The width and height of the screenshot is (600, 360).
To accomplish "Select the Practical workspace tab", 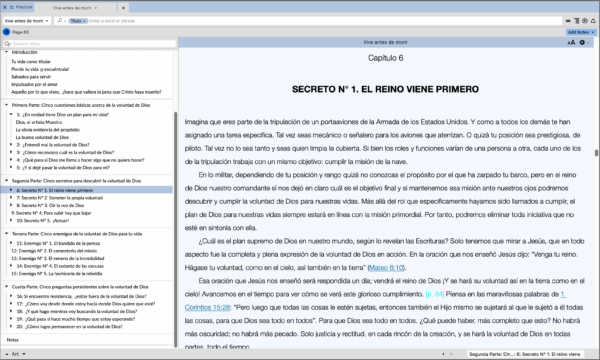I will pyautogui.click(x=24, y=7).
